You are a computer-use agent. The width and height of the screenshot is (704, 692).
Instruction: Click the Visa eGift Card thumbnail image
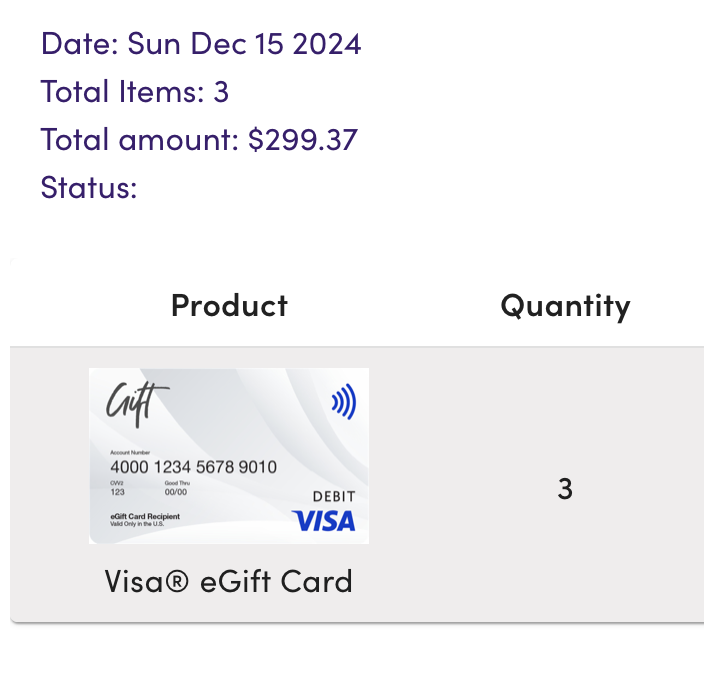point(229,456)
